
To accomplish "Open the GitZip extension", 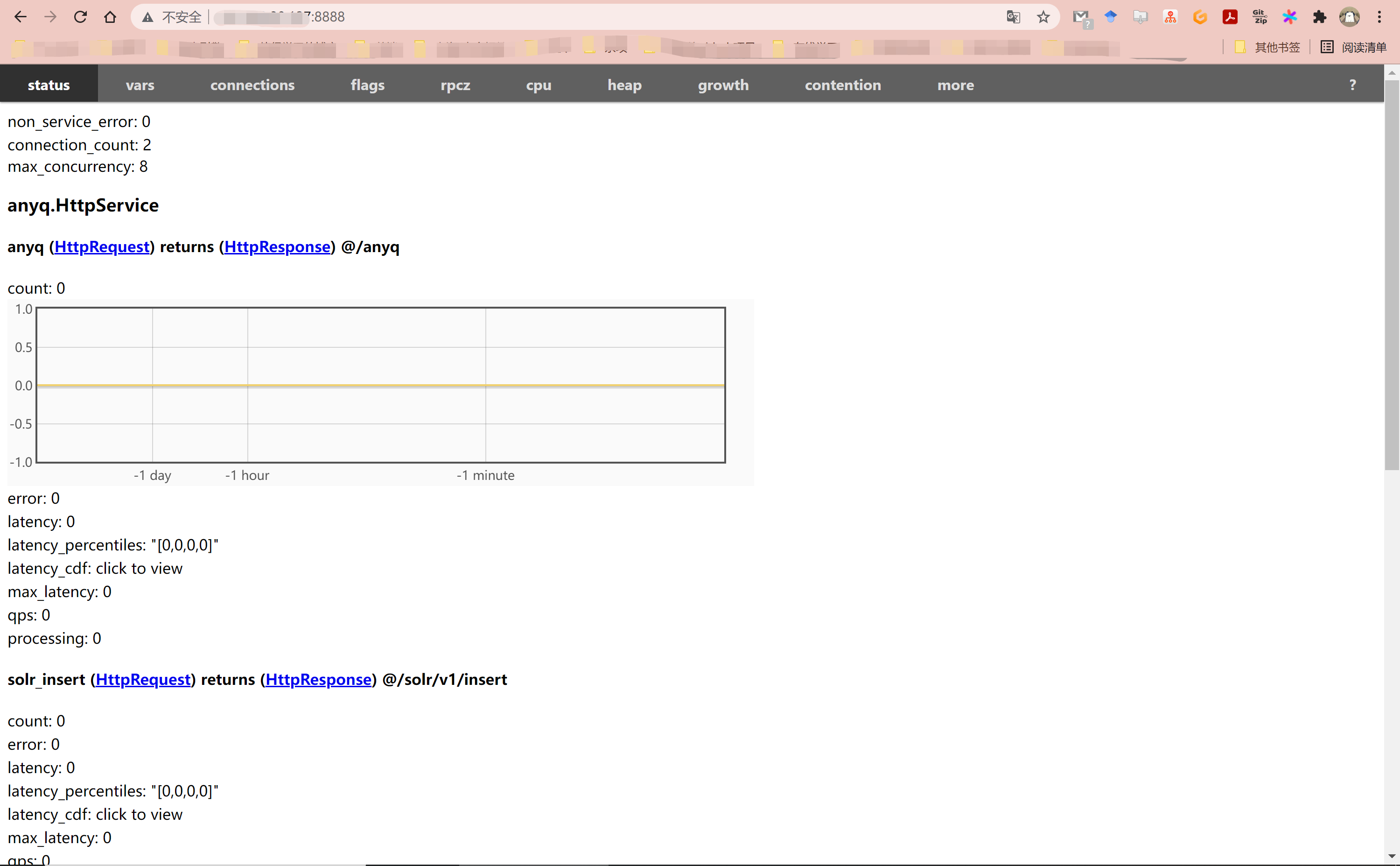I will click(1259, 17).
